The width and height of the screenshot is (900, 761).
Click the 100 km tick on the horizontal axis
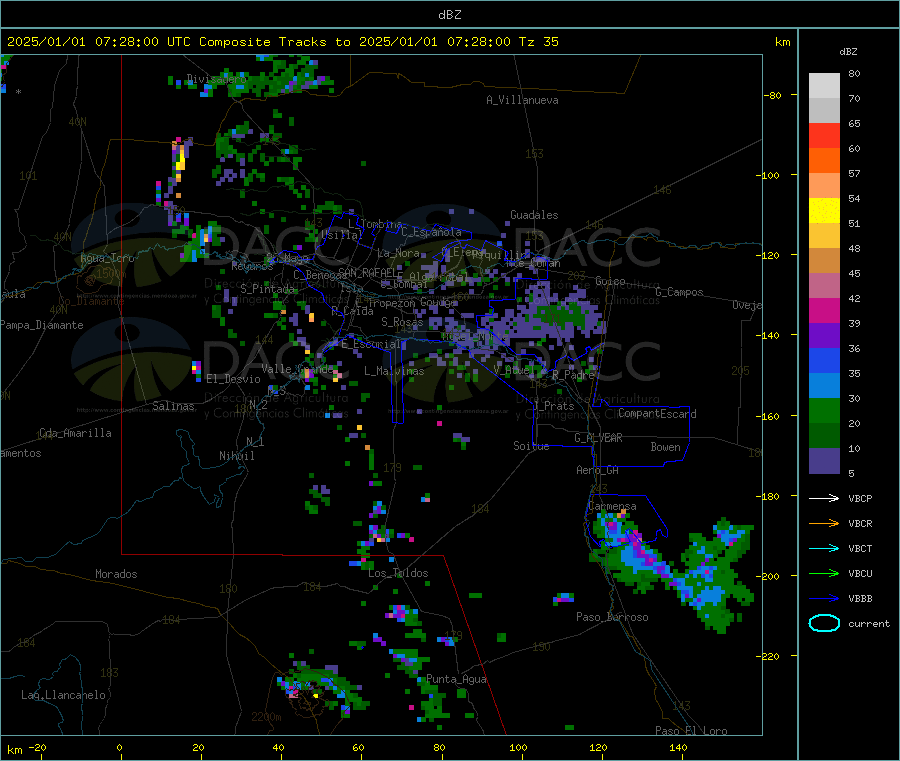point(518,747)
